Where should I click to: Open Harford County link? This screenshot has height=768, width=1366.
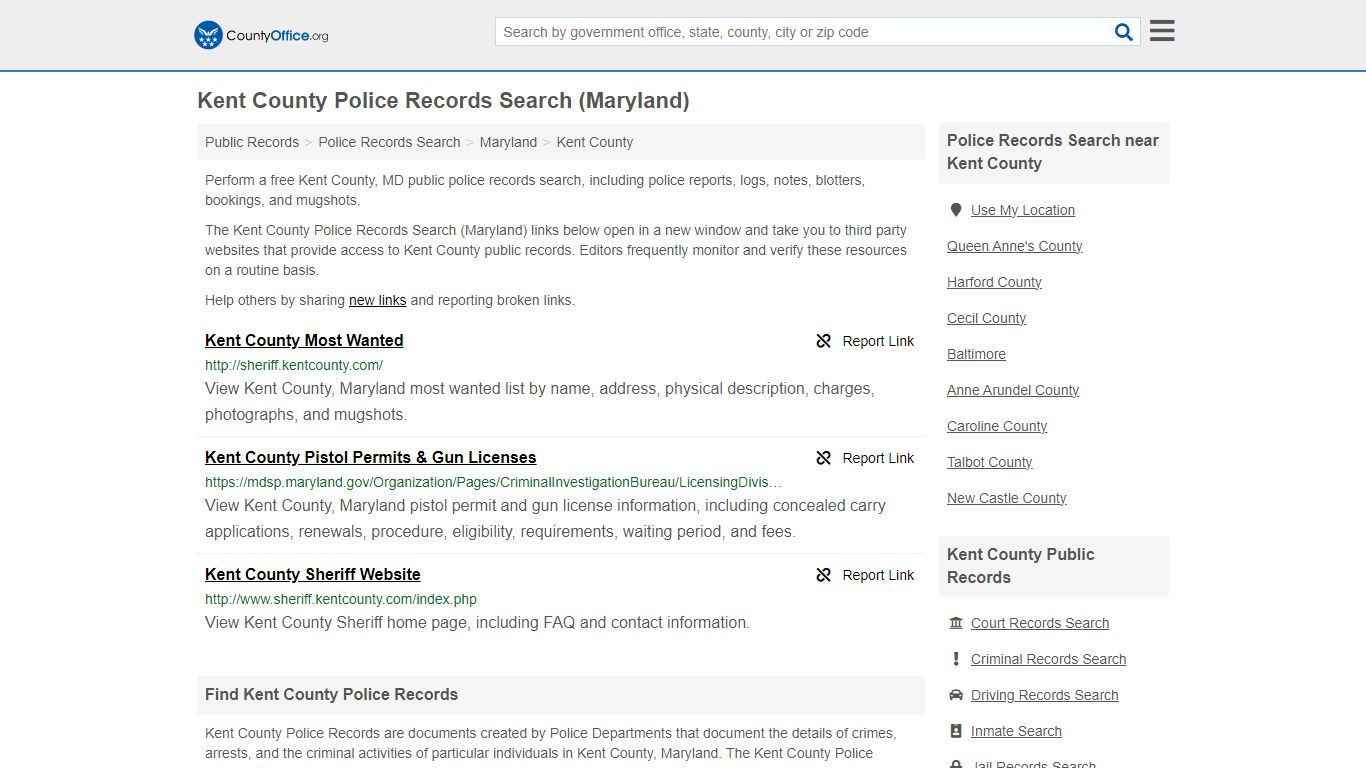pyautogui.click(x=994, y=282)
